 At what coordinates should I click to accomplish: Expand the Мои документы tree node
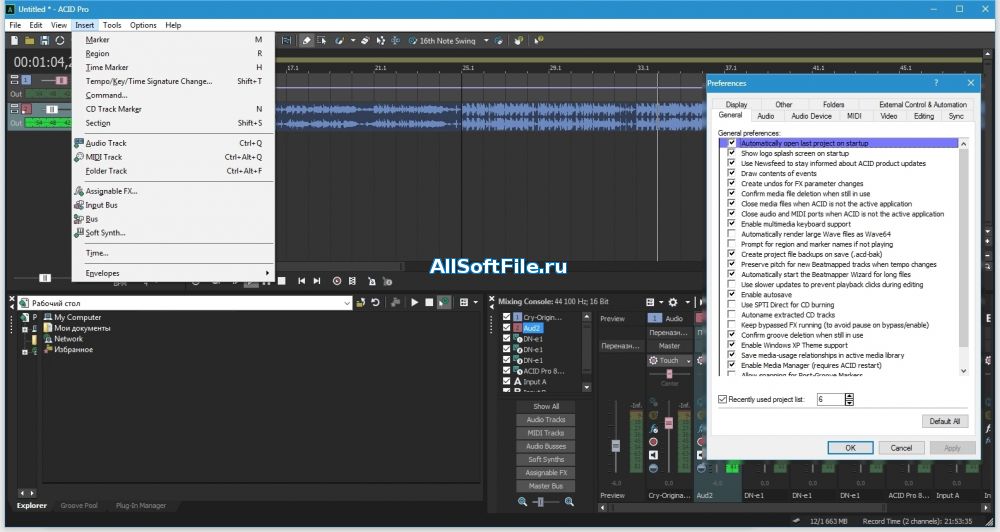(25, 329)
